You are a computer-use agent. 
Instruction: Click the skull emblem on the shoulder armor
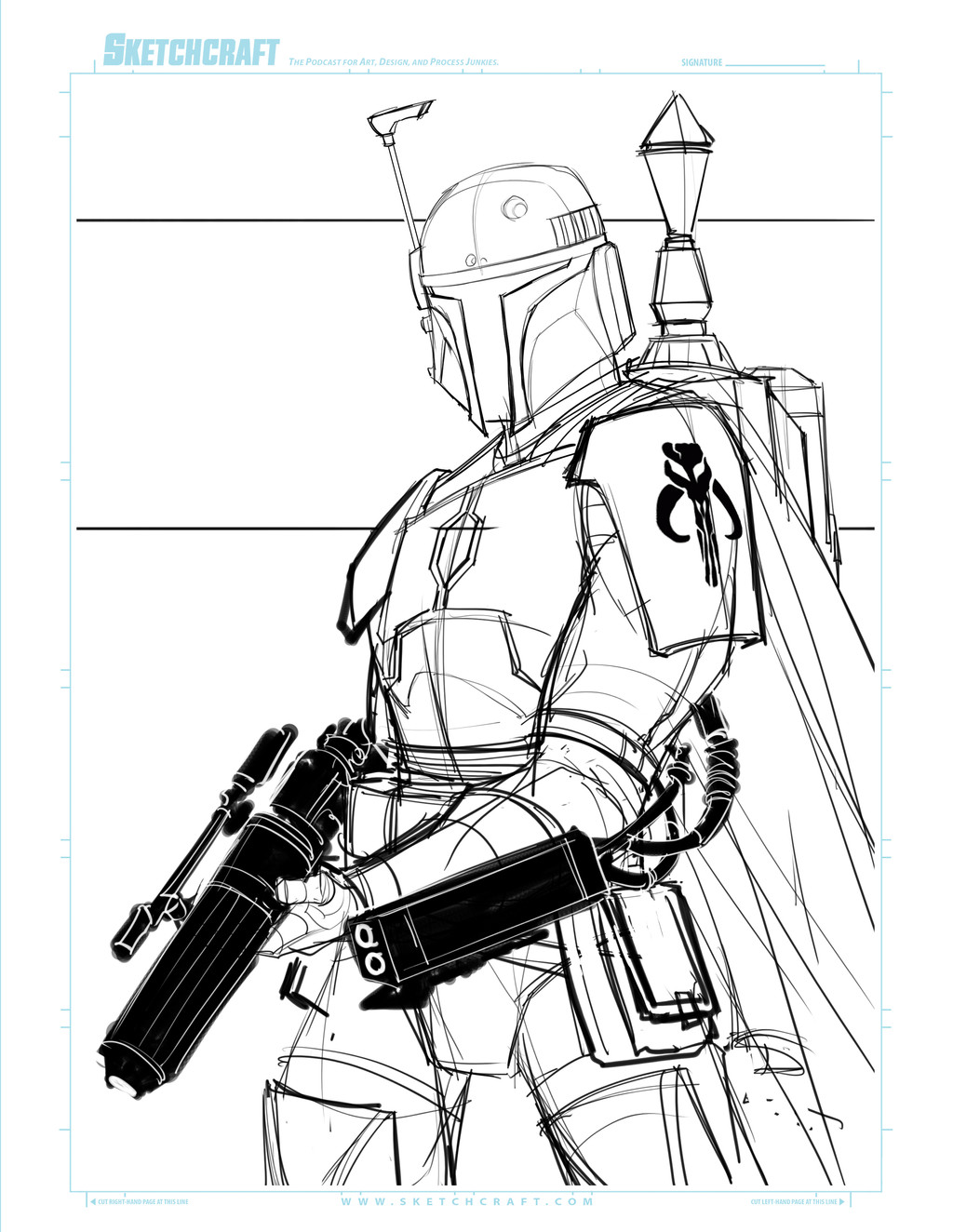pyautogui.click(x=698, y=512)
